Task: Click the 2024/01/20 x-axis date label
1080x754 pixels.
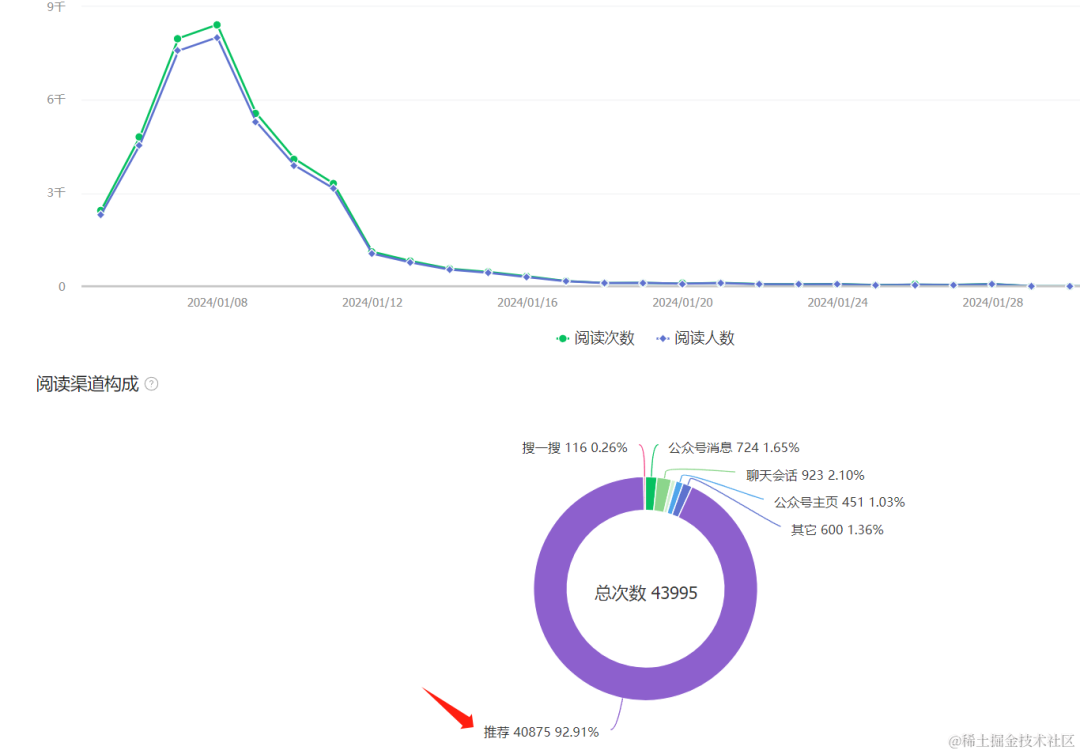Action: click(682, 302)
